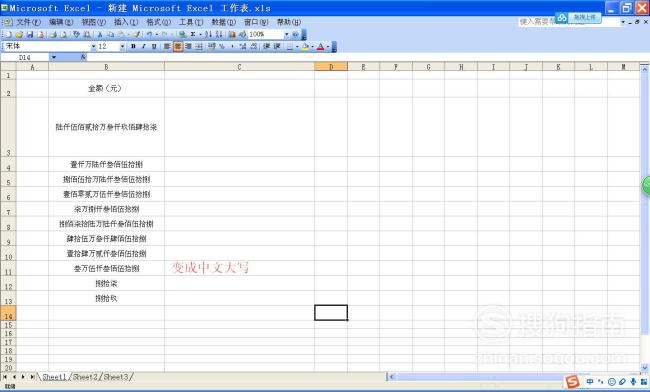Screen dimensions: 650x392
Task: Toggle Italic formatting
Action: 144,46
